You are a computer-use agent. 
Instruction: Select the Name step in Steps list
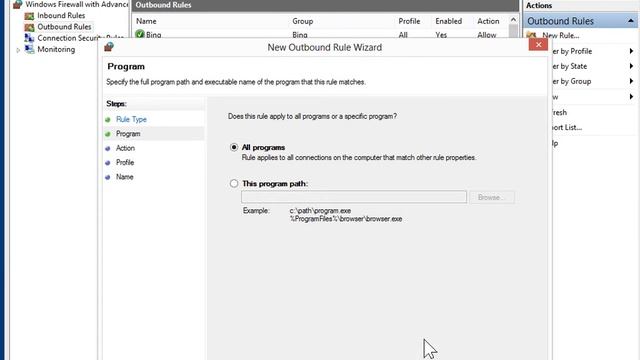124,177
